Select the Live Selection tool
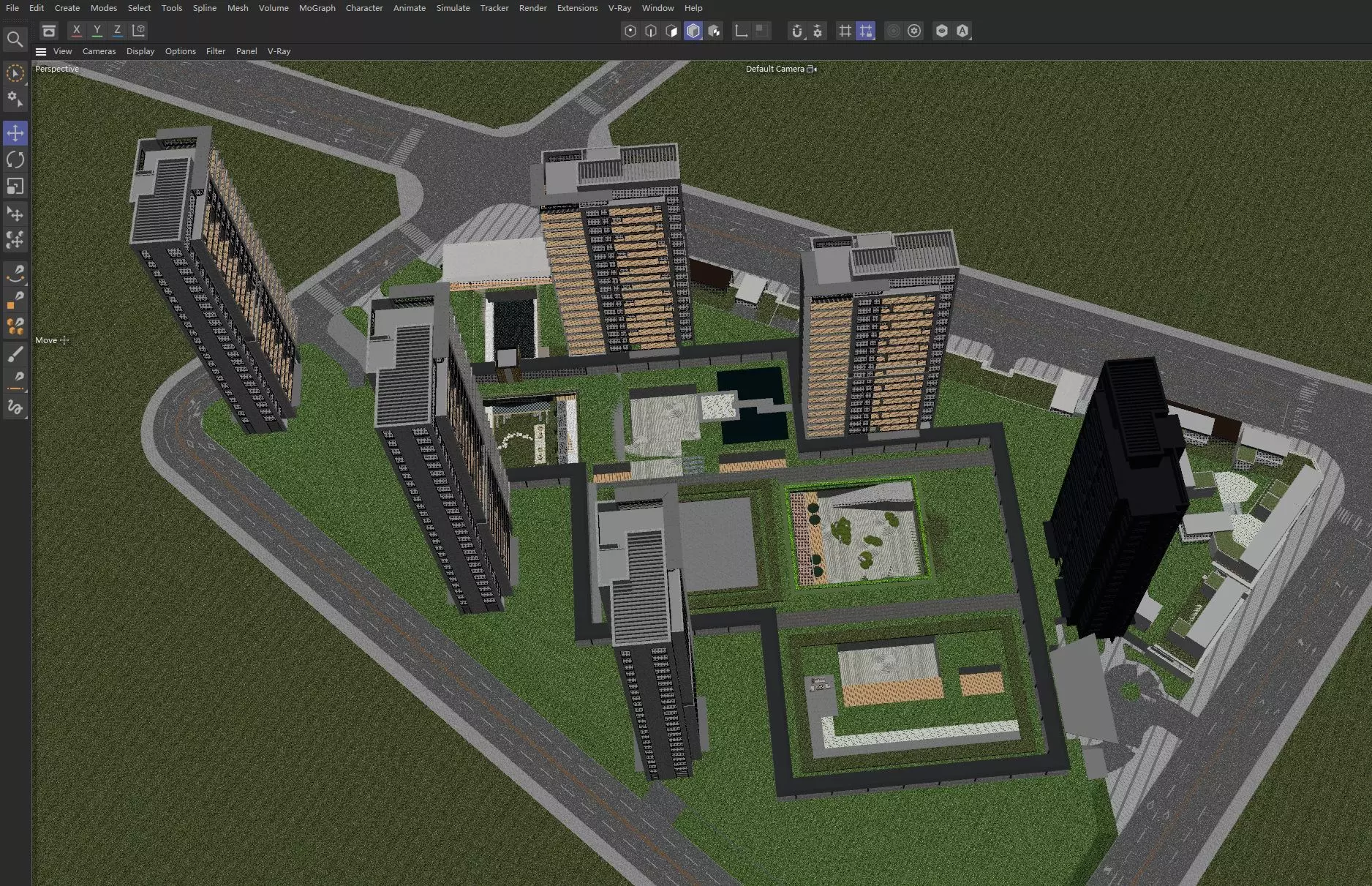Viewport: 1372px width, 886px height. coord(15,73)
